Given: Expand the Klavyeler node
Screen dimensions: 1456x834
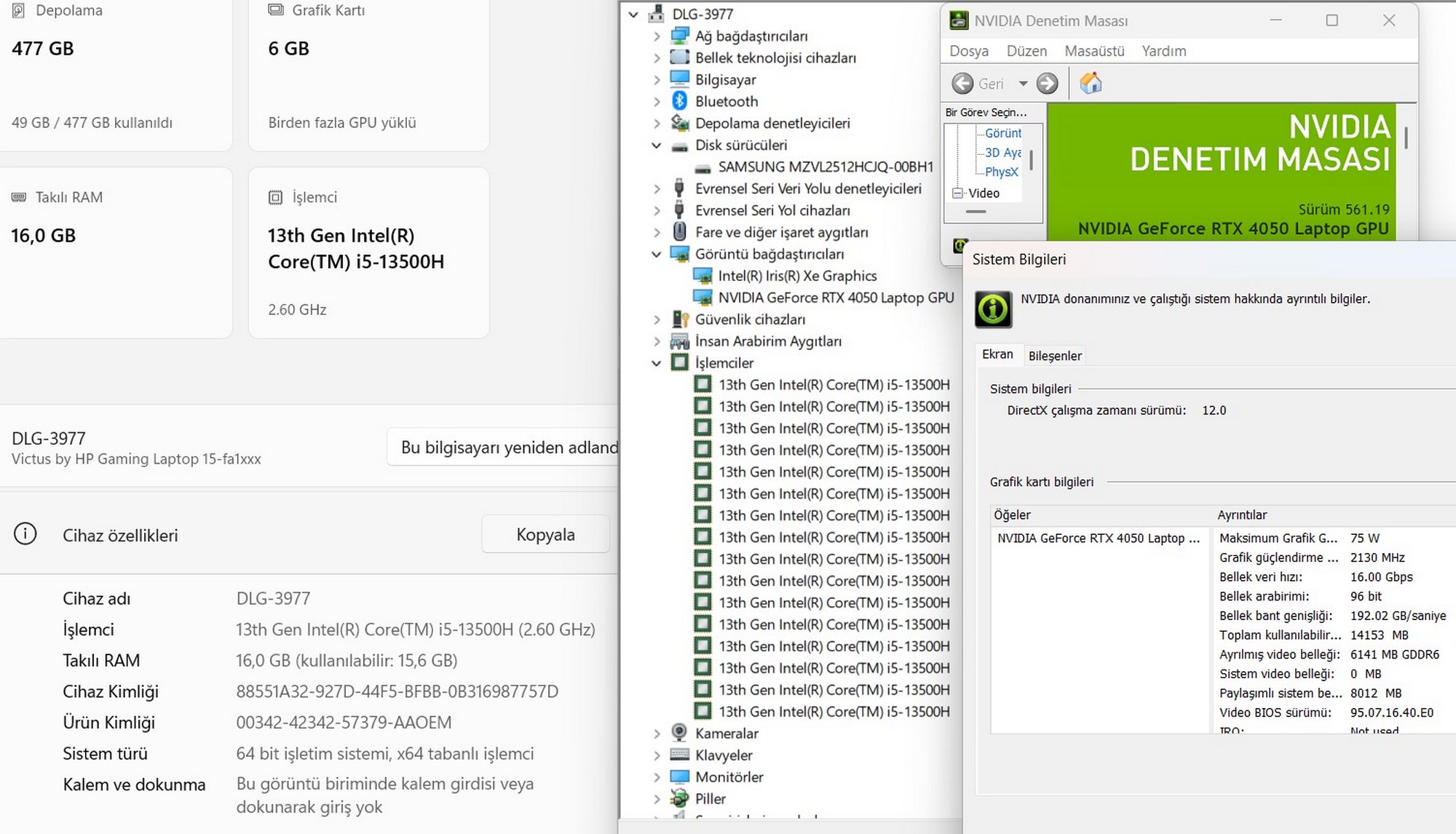Looking at the screenshot, I should (657, 755).
